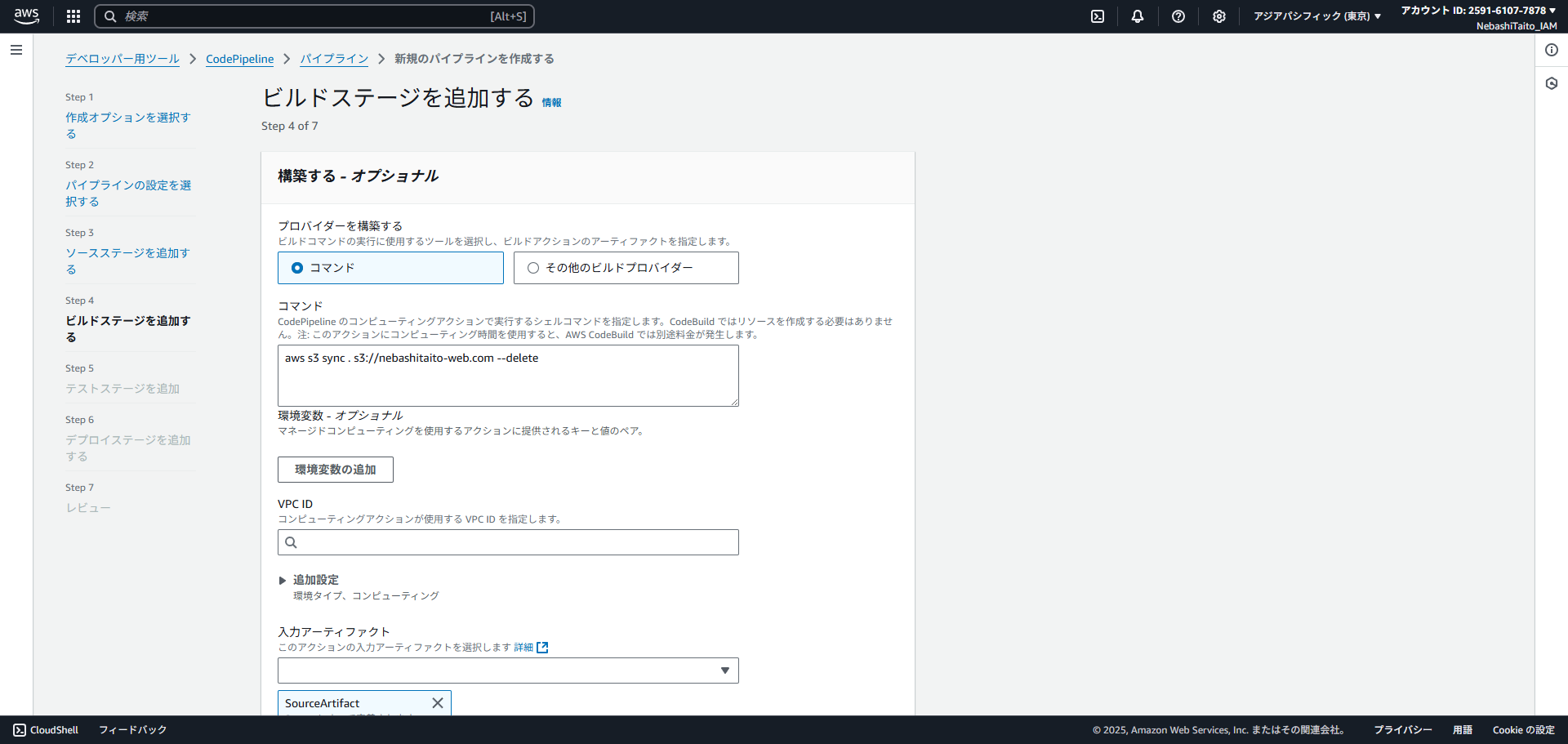Open the settings gear icon
The height and width of the screenshot is (744, 1568).
(x=1219, y=16)
